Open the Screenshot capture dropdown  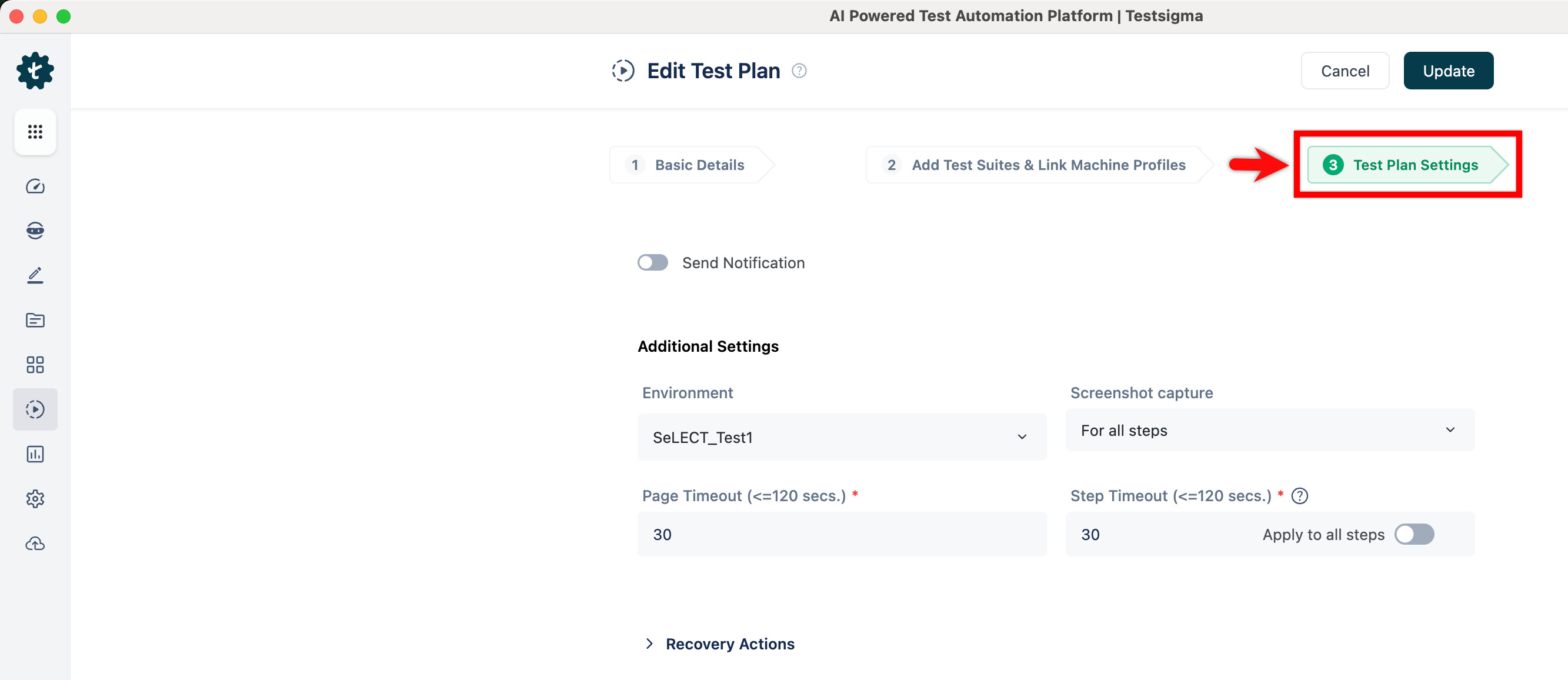click(1269, 431)
